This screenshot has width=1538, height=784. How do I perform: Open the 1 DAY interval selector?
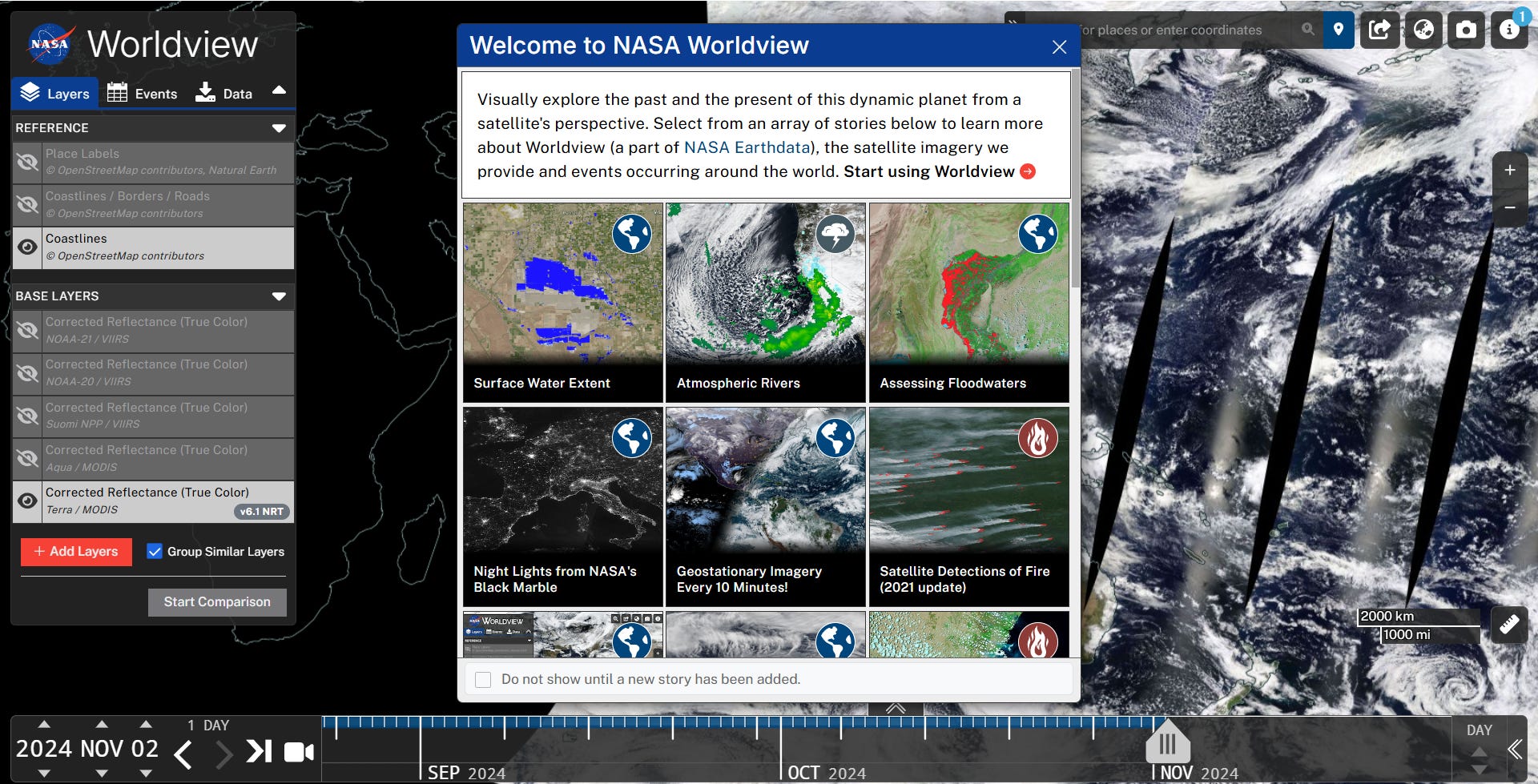pyautogui.click(x=208, y=726)
